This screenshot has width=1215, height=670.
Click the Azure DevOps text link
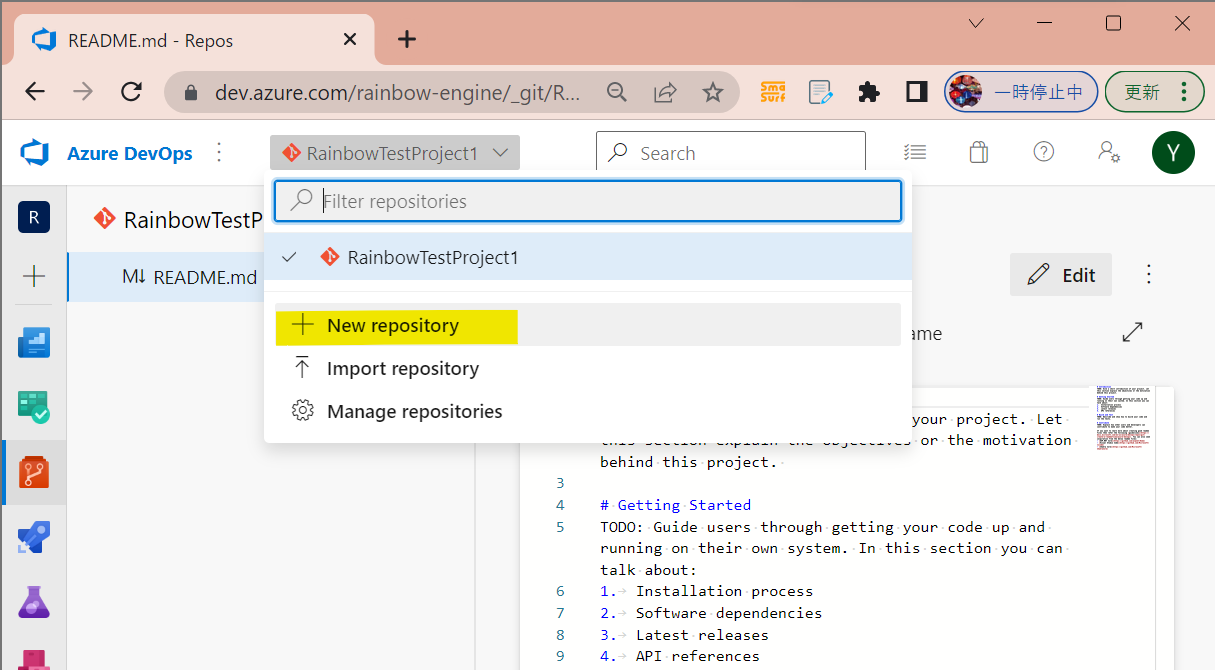point(130,153)
